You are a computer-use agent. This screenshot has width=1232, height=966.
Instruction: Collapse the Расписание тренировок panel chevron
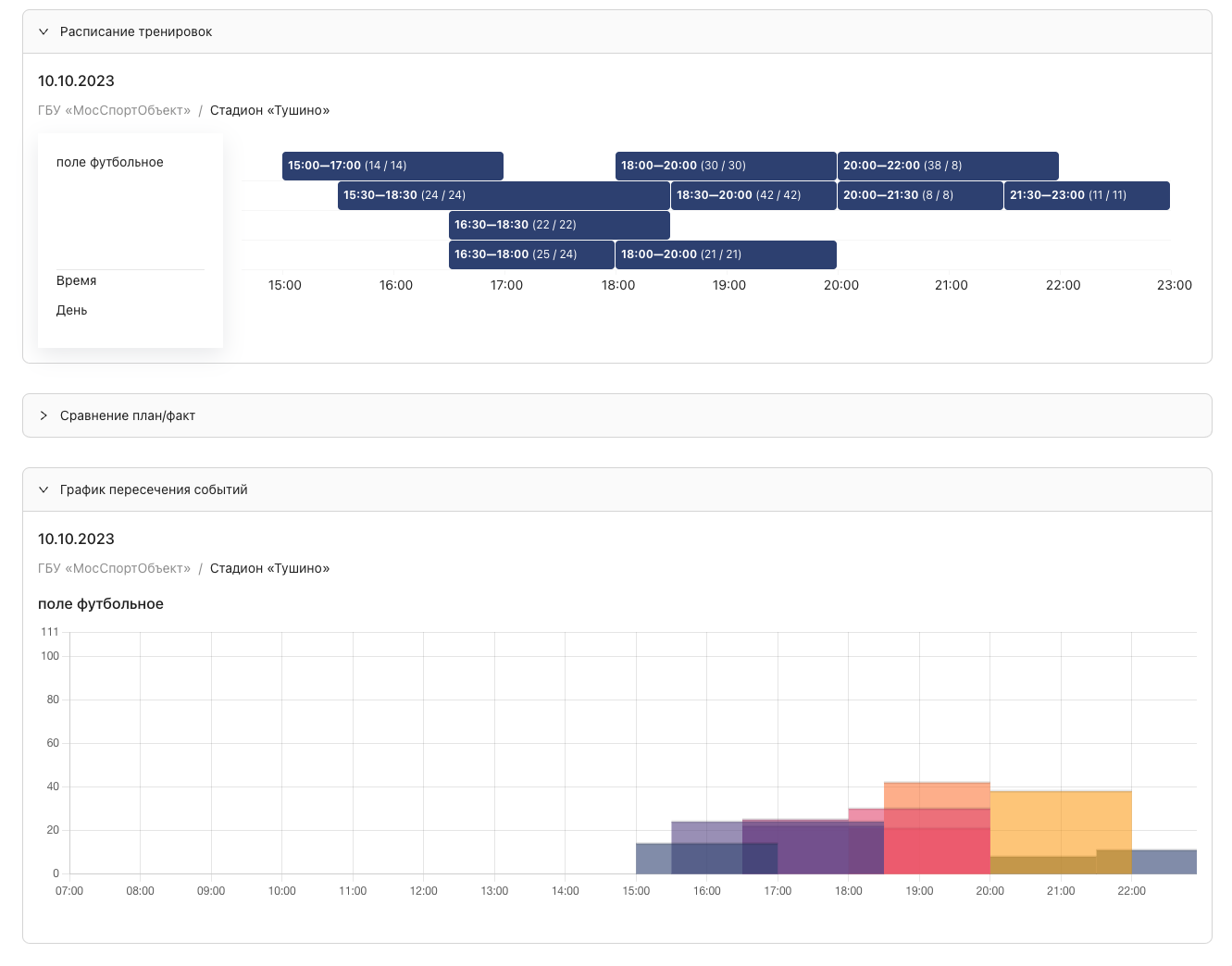44,31
